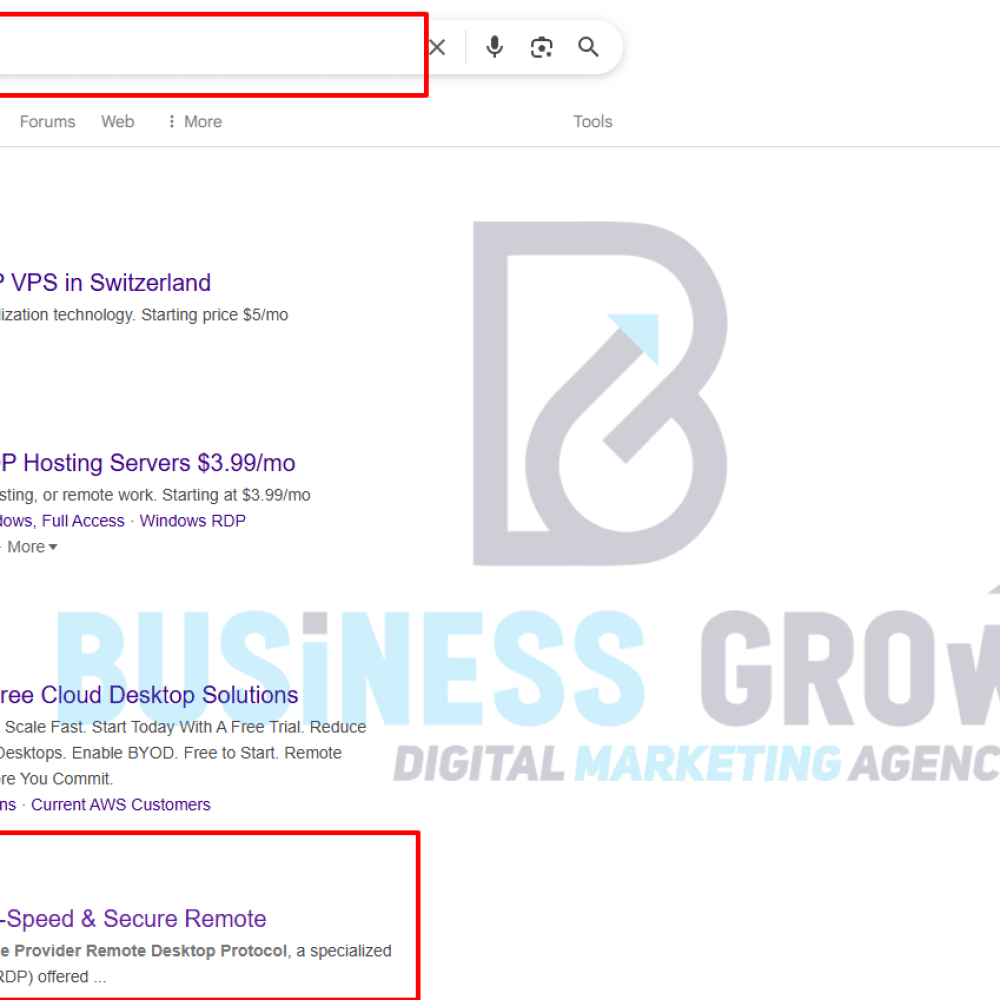Image resolution: width=1000 pixels, height=1000 pixels.
Task: Select the 'Starting at $3.99/mo' snippet text
Action: tap(236, 496)
